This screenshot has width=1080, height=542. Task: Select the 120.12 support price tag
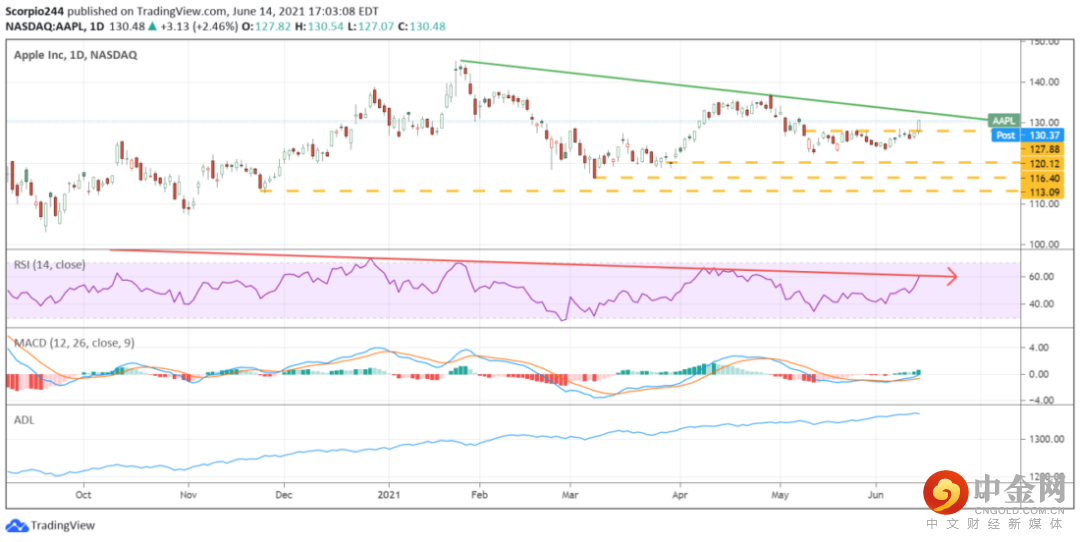click(1042, 163)
